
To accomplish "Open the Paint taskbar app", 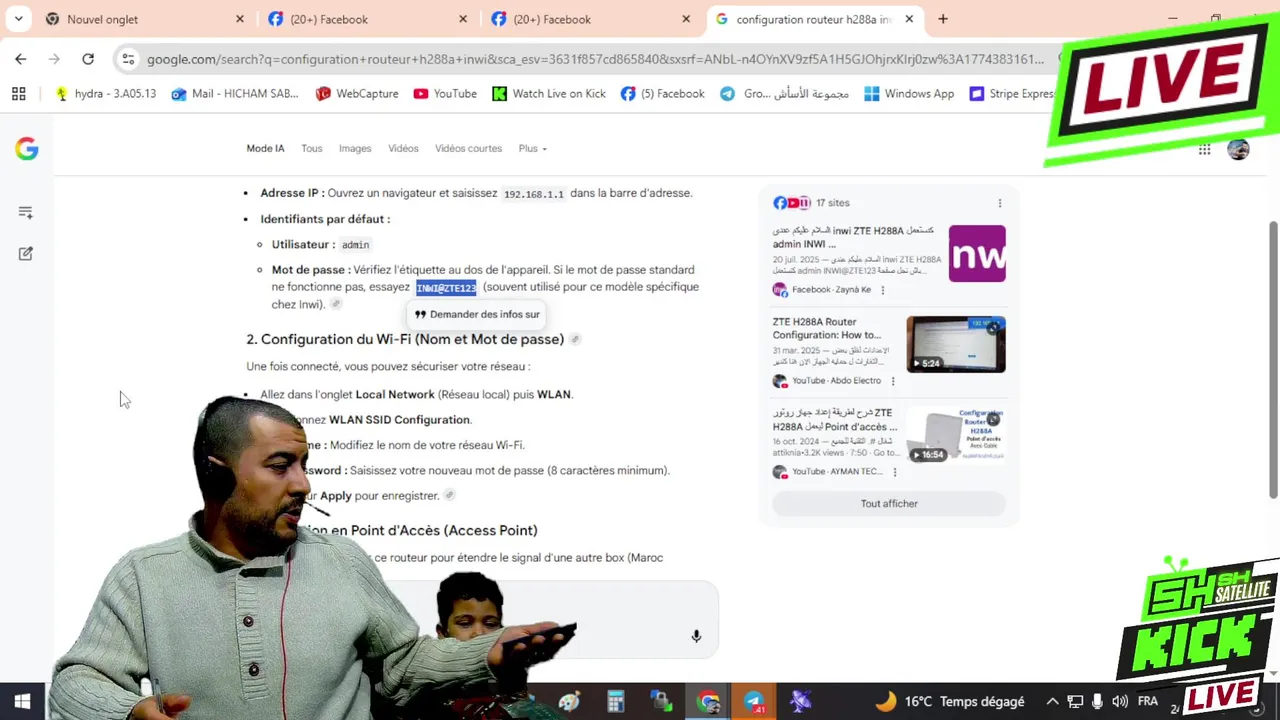I will click(x=569, y=702).
